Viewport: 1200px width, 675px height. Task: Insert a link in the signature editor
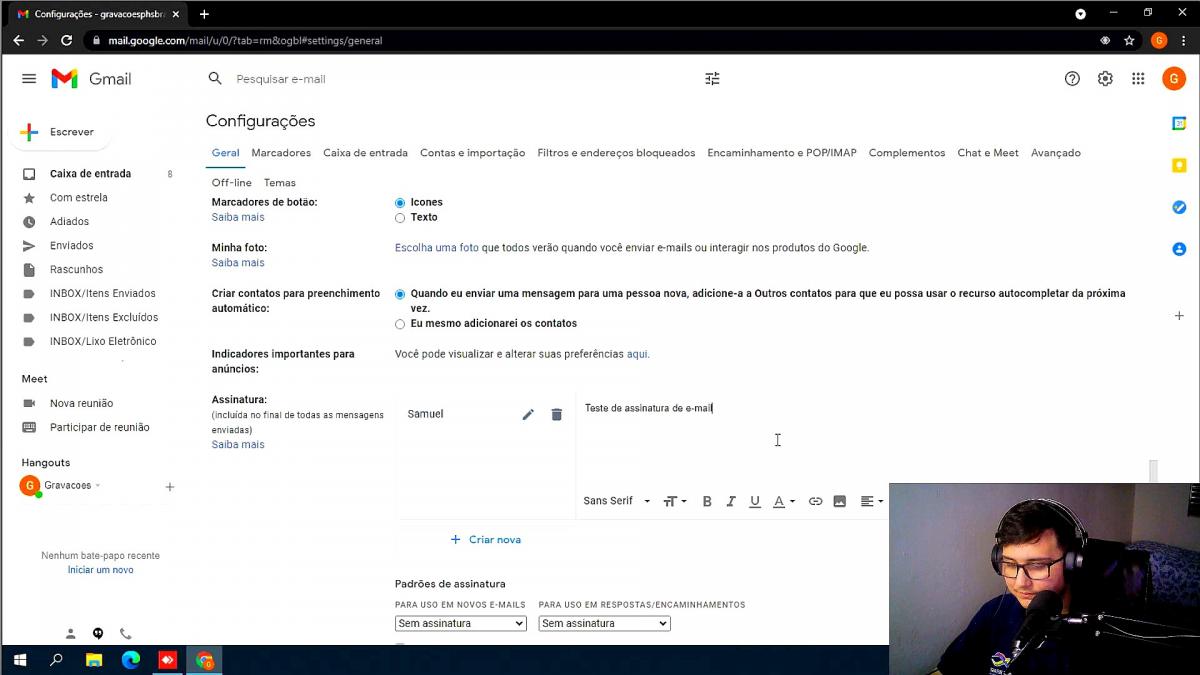[815, 501]
